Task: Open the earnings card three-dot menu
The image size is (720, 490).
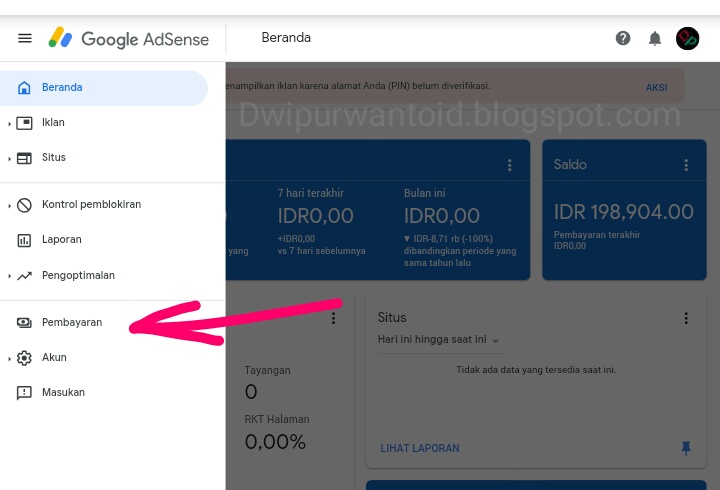Action: click(510, 165)
